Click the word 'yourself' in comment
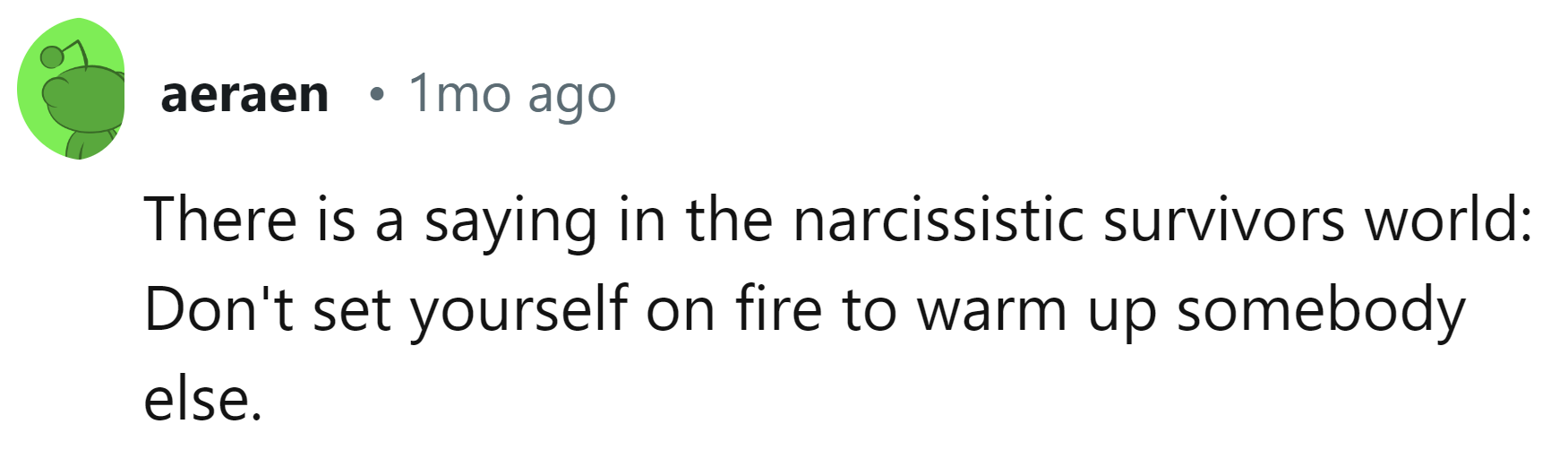 click(x=519, y=310)
